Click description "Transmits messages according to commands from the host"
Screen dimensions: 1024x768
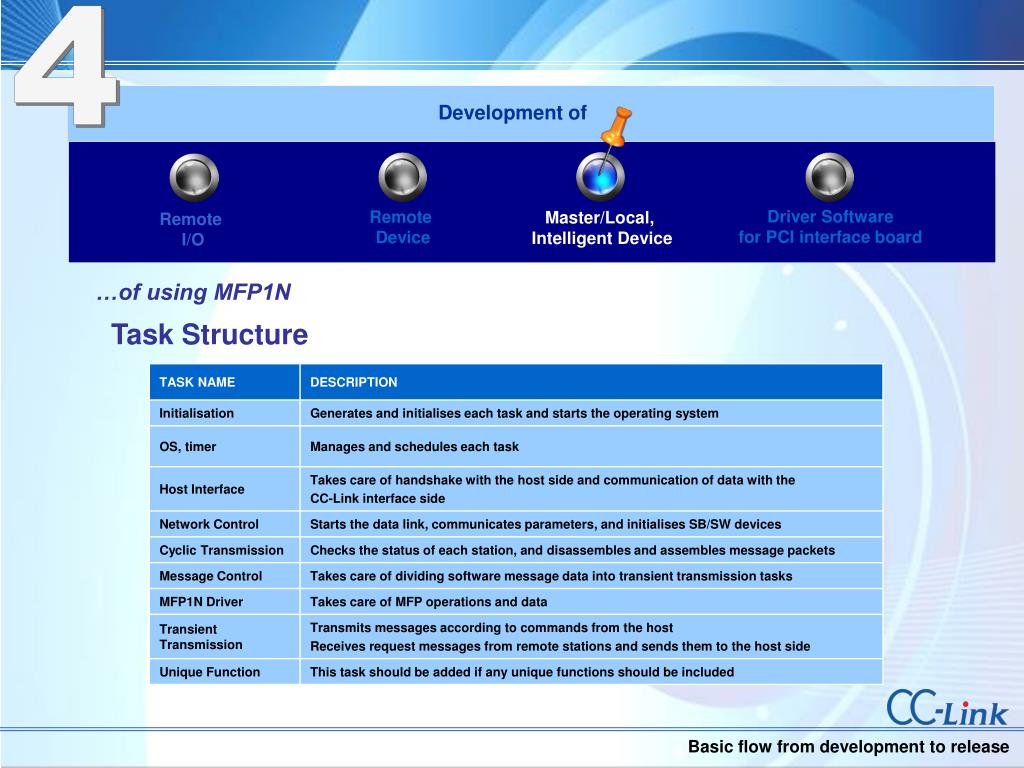[591, 637]
